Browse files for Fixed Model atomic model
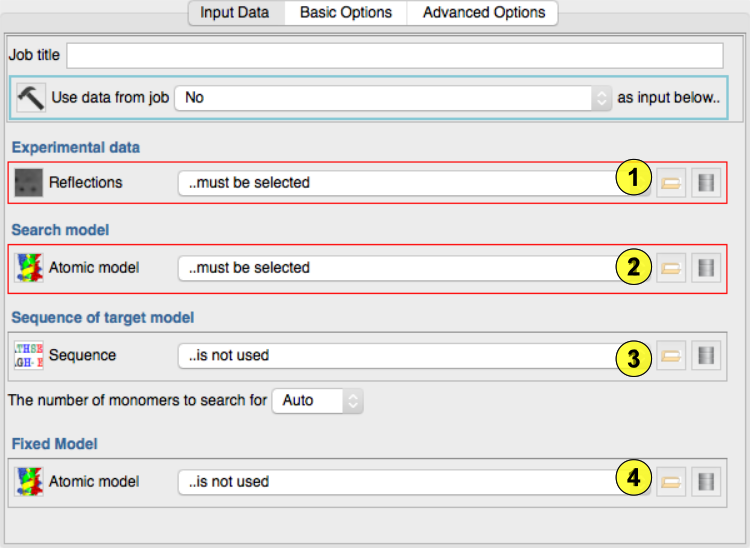 tap(671, 481)
